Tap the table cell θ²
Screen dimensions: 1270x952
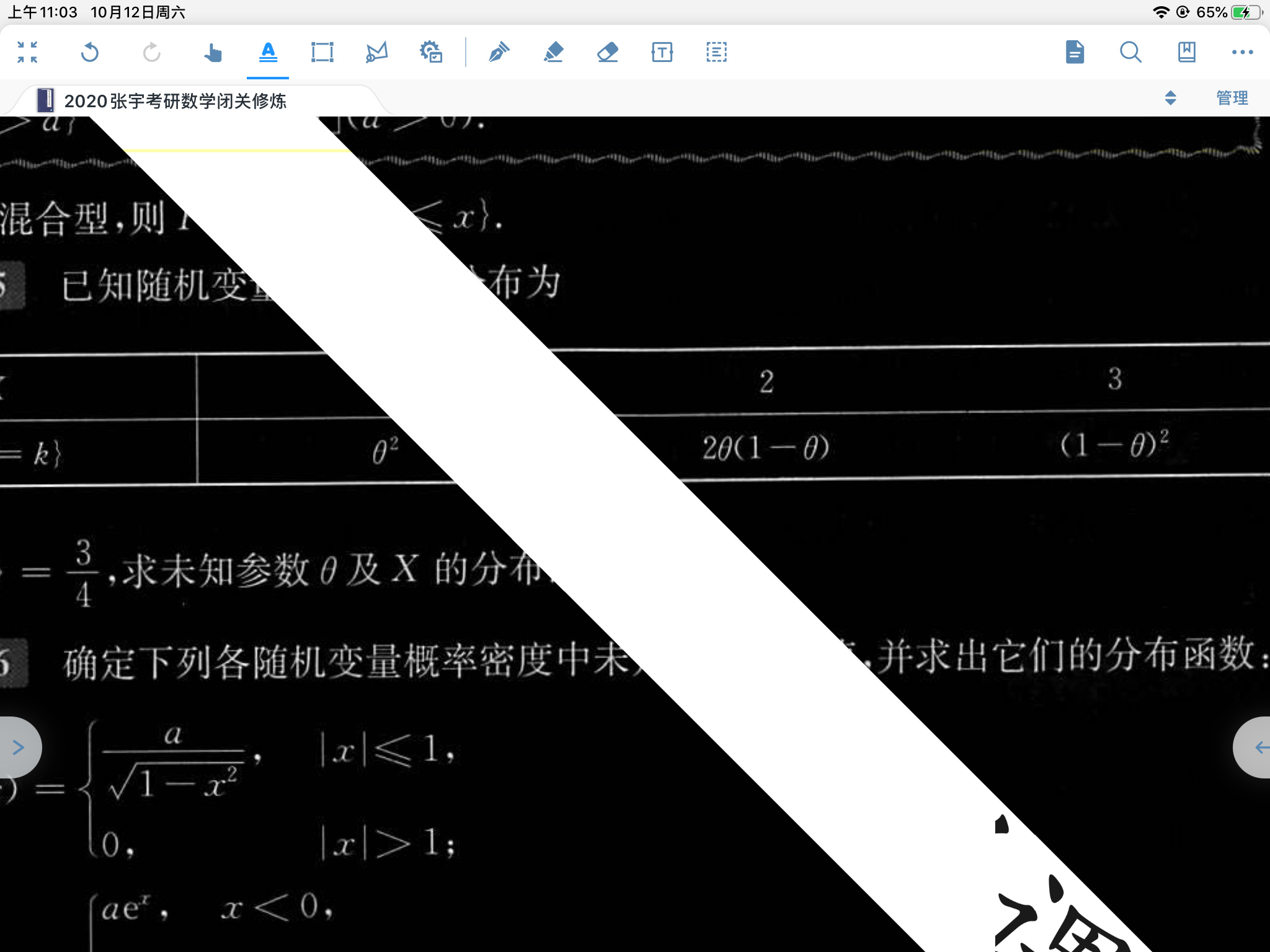click(385, 450)
